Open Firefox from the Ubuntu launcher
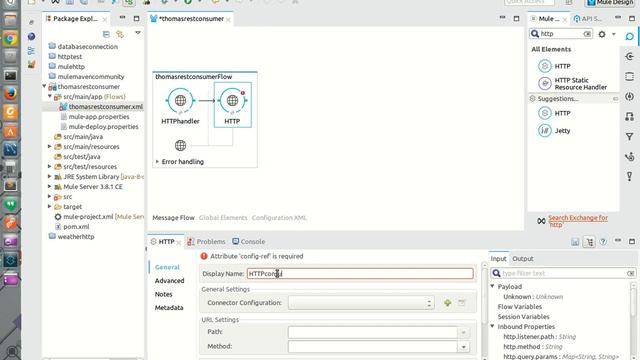Screen dimensions: 640x360 tap(11, 93)
